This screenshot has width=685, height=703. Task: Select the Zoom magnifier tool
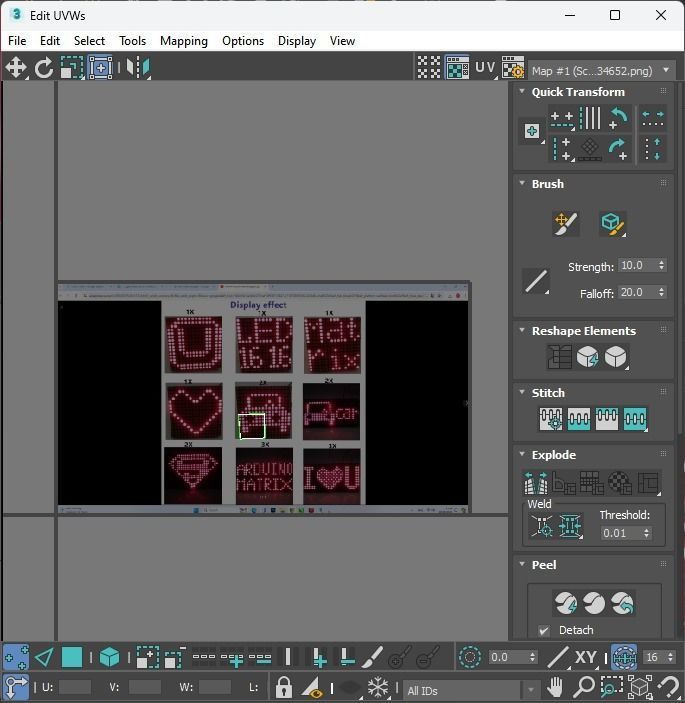tap(584, 687)
